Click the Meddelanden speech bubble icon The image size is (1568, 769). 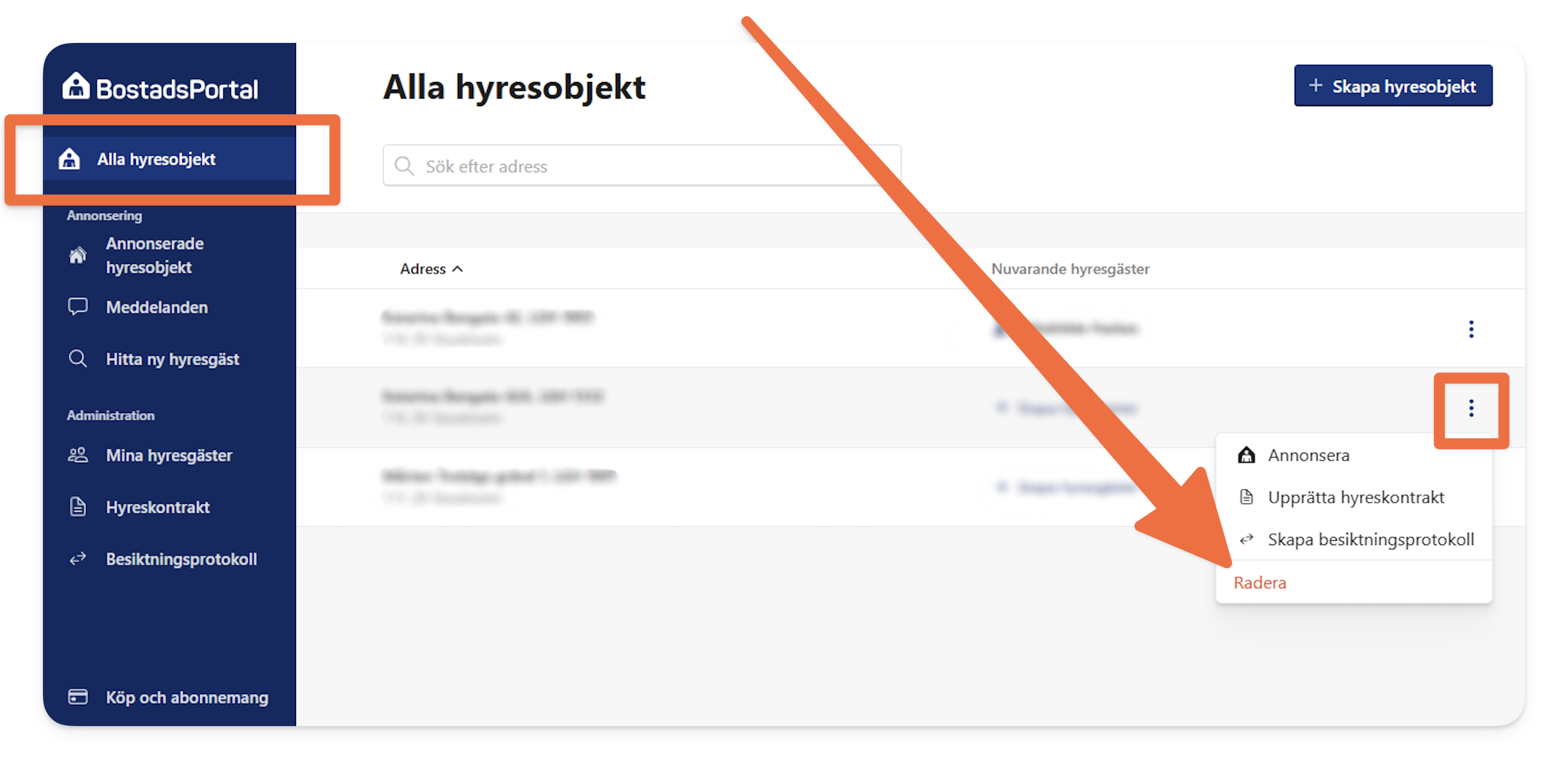pyautogui.click(x=78, y=306)
